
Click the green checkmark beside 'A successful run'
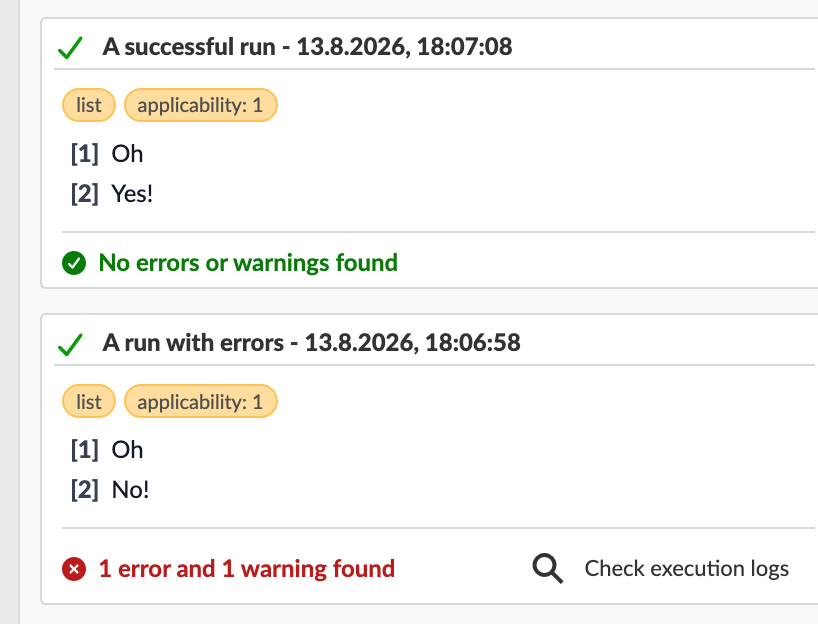70,48
